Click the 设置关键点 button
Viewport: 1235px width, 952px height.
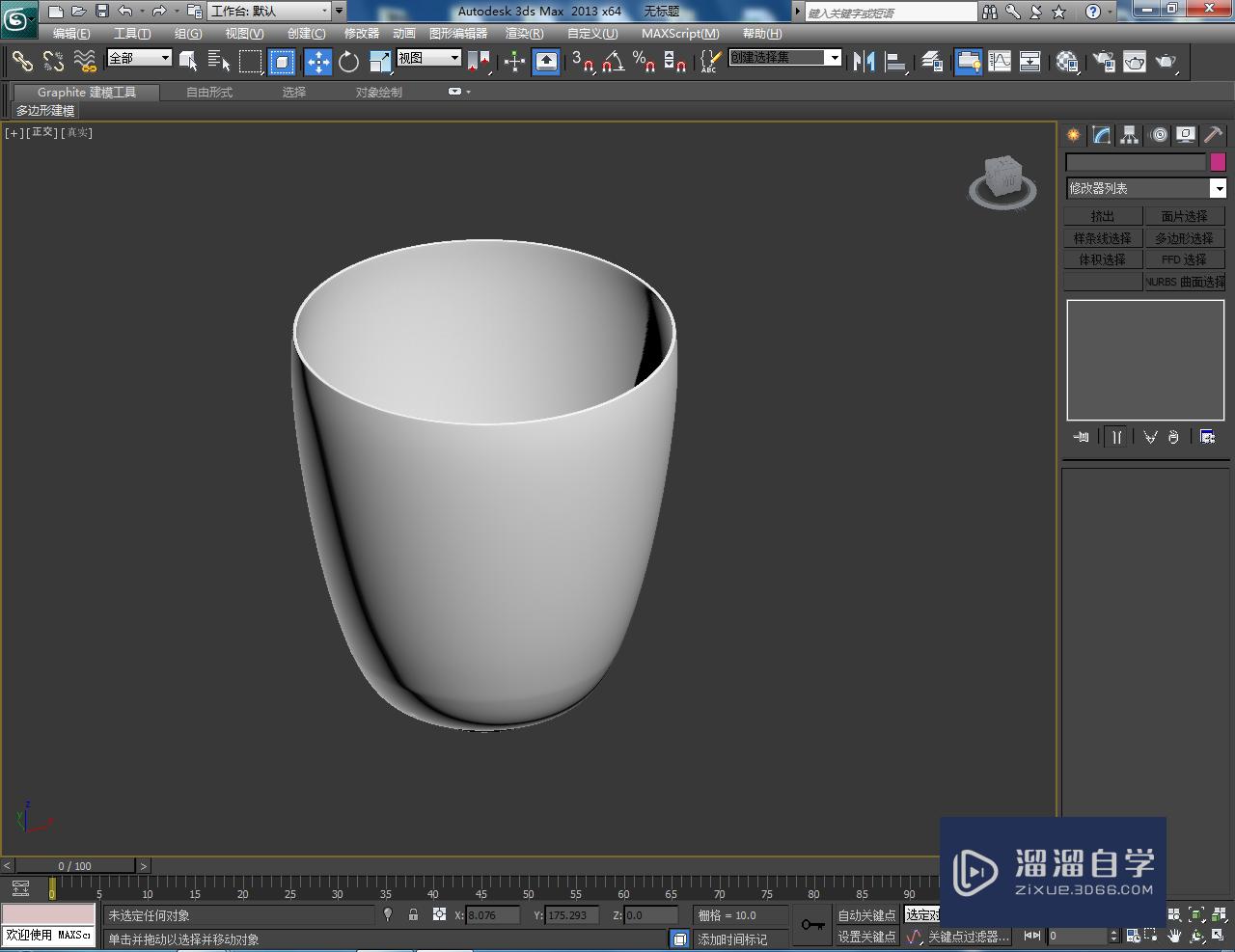(x=866, y=937)
